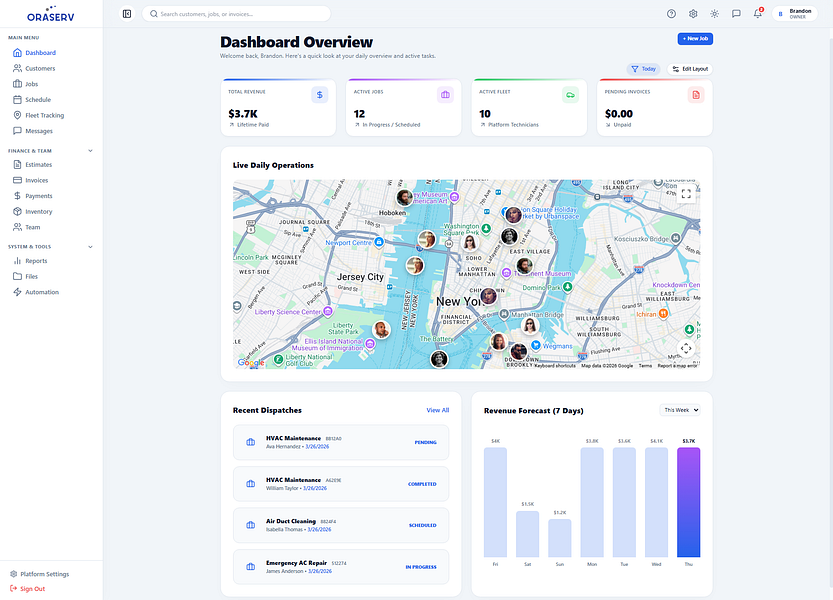This screenshot has width=833, height=600.
Task: Click technician avatar near Liberty State Park
Action: [x=381, y=330]
